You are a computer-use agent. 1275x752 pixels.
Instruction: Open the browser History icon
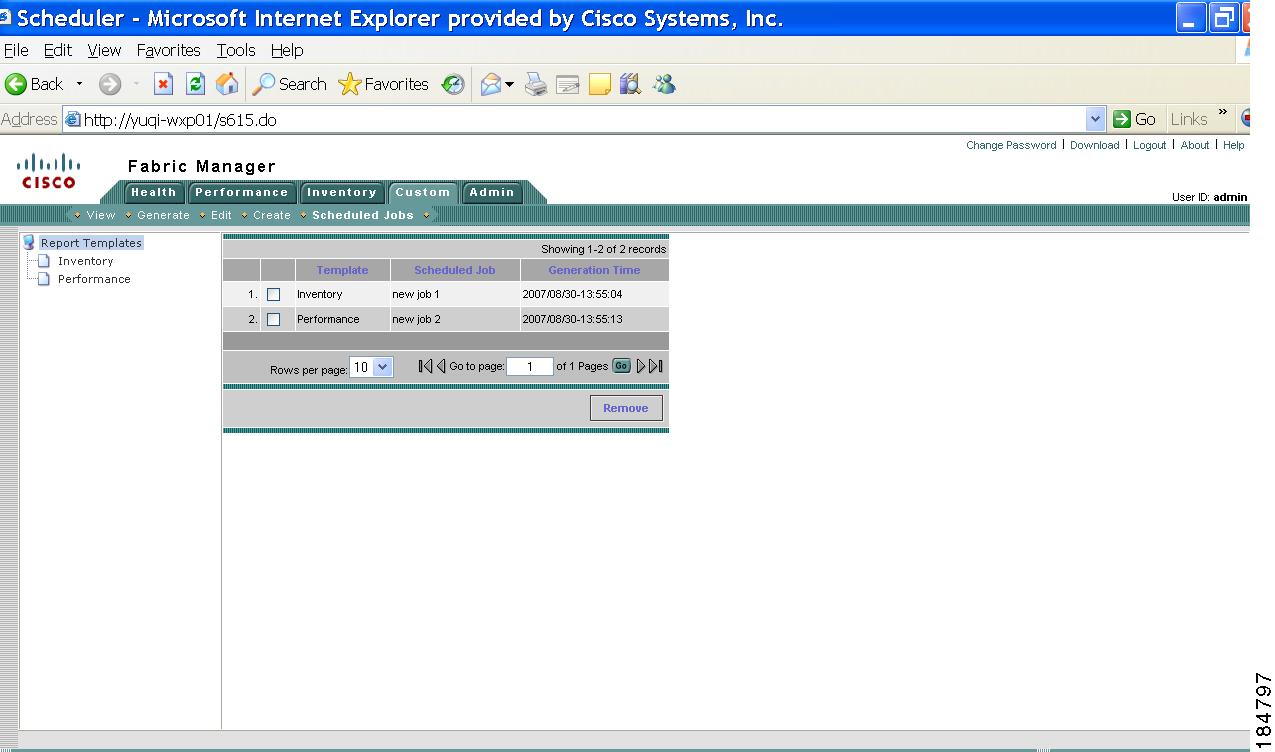[454, 85]
